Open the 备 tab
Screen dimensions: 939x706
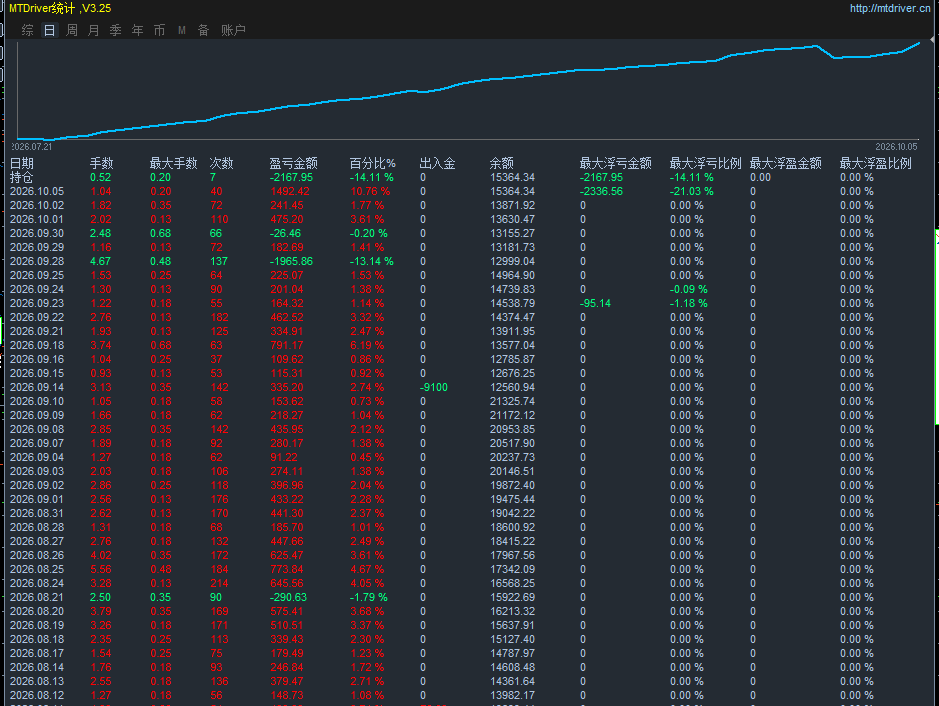click(204, 30)
